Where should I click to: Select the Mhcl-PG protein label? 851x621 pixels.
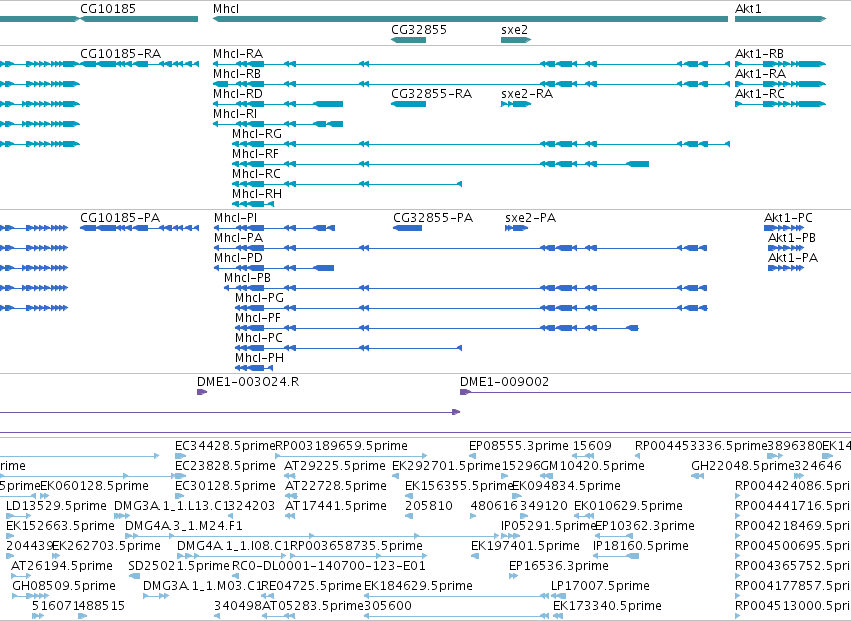pyautogui.click(x=259, y=298)
